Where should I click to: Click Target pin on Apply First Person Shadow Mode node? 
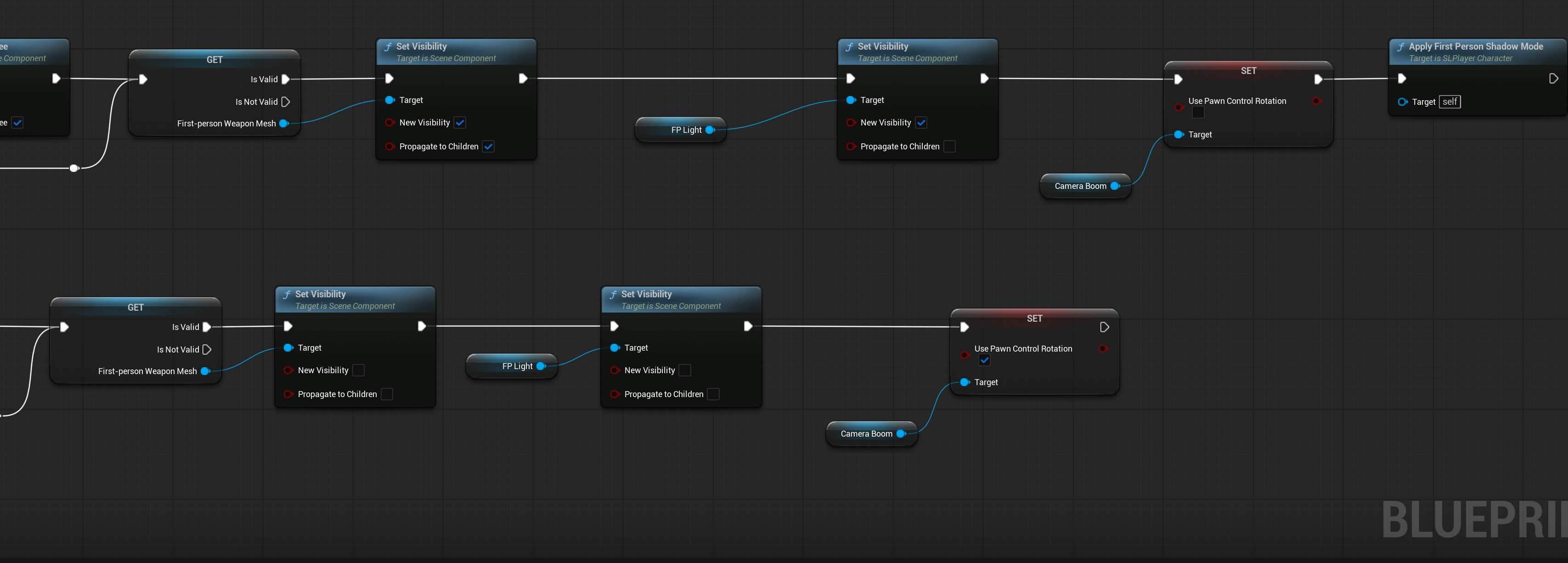[1403, 102]
